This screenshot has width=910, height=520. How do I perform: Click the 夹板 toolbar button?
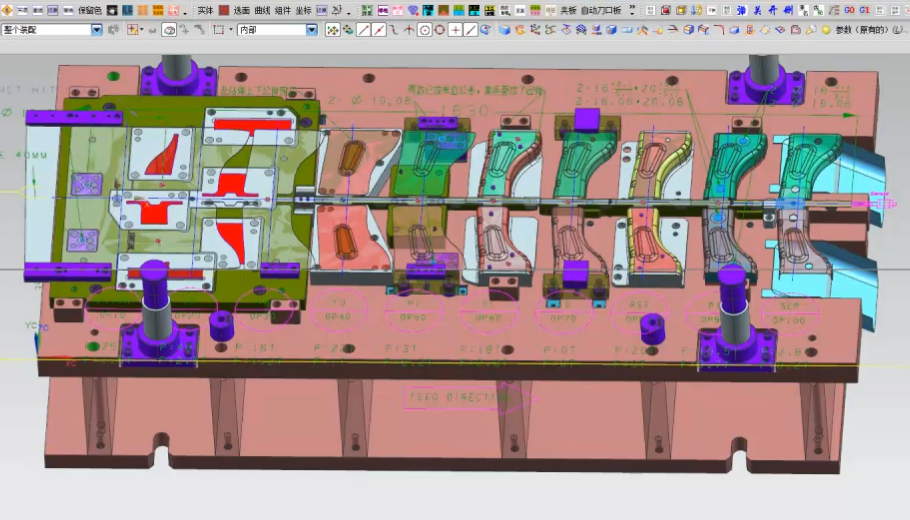[568, 10]
